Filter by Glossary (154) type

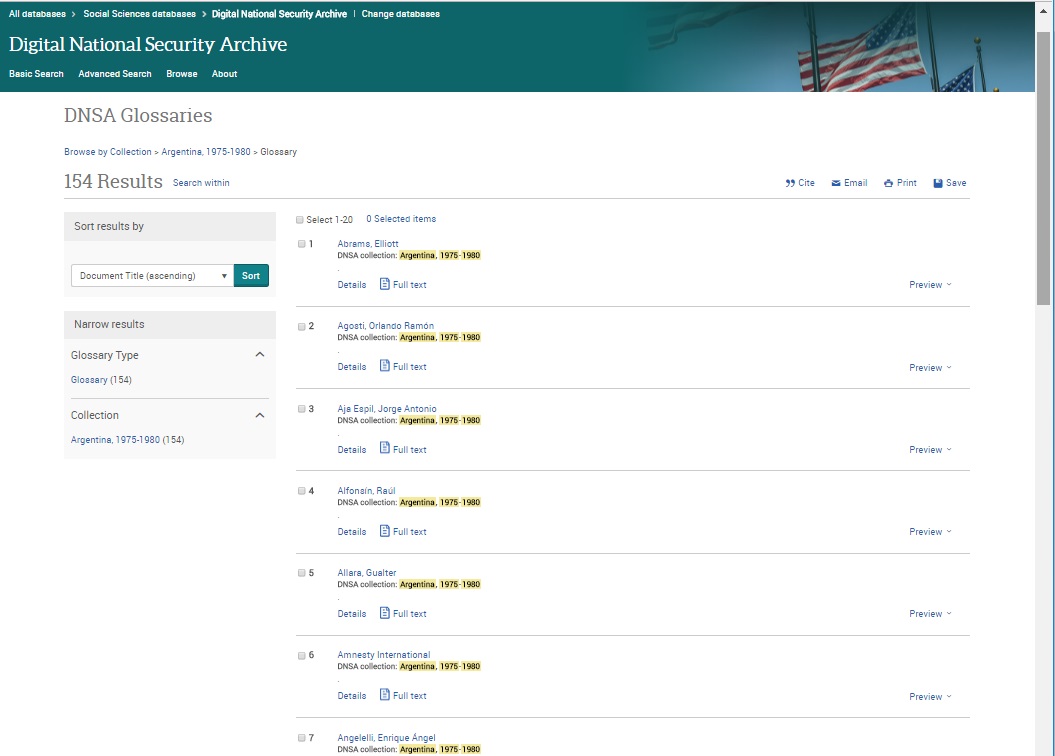[89, 379]
